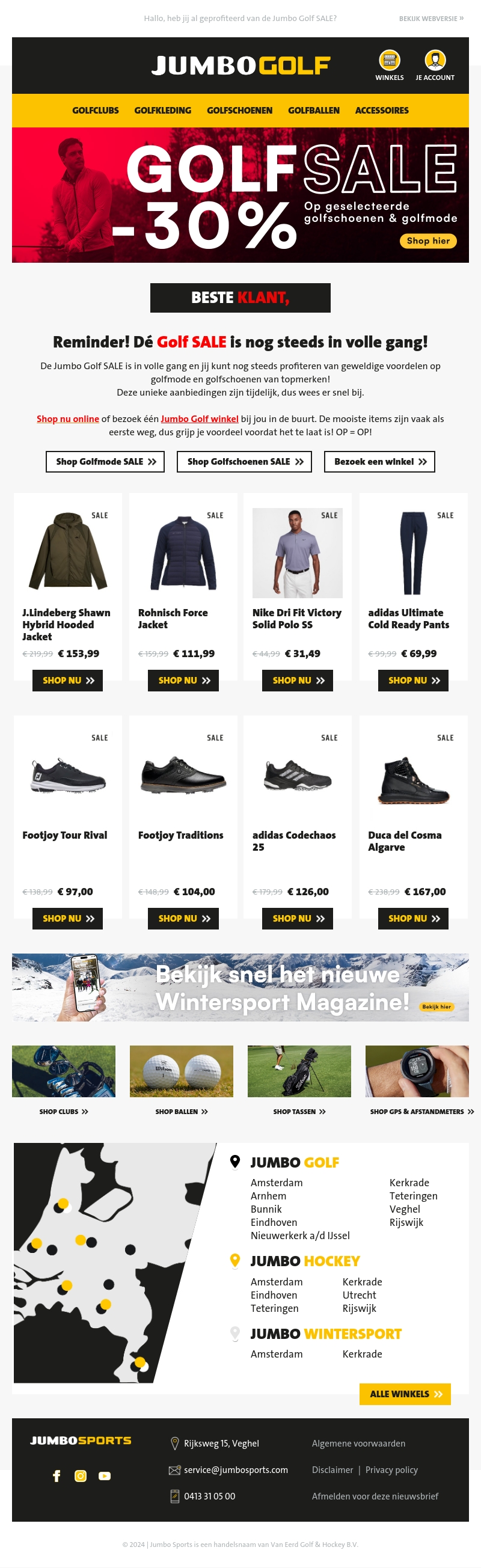Click the Jumbo Golf location pin icon
Screen dimensions: 481x1568
(235, 1162)
